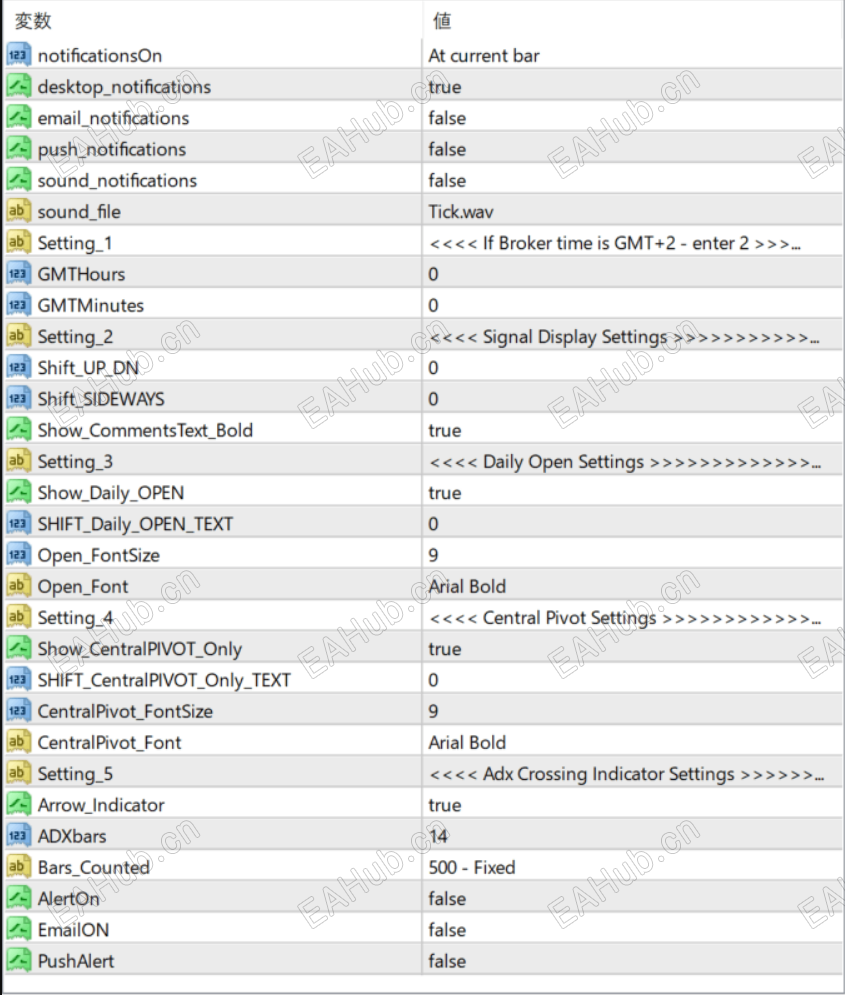Edit the Shift_UP_DN value field
Image resolution: width=845 pixels, height=995 pixels.
click(632, 367)
